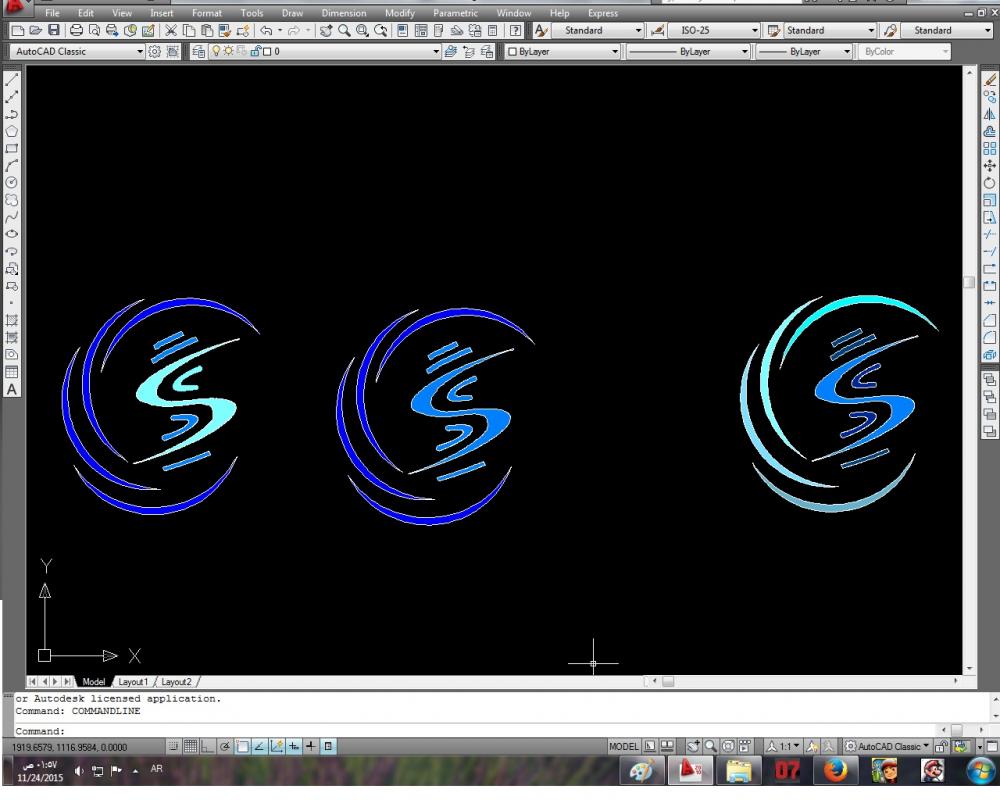Select the Rotate tool
This screenshot has height=800, width=1000.
(x=989, y=183)
